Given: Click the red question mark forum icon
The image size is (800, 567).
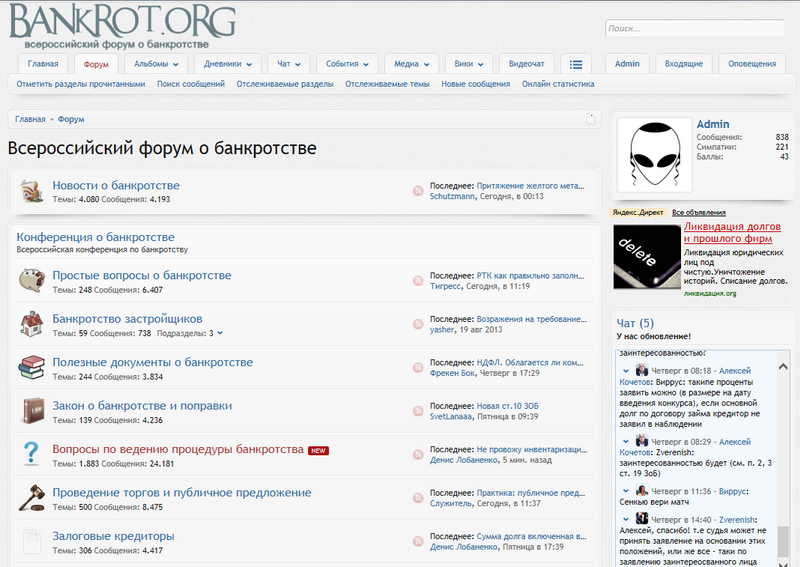Looking at the screenshot, I should coord(31,454).
